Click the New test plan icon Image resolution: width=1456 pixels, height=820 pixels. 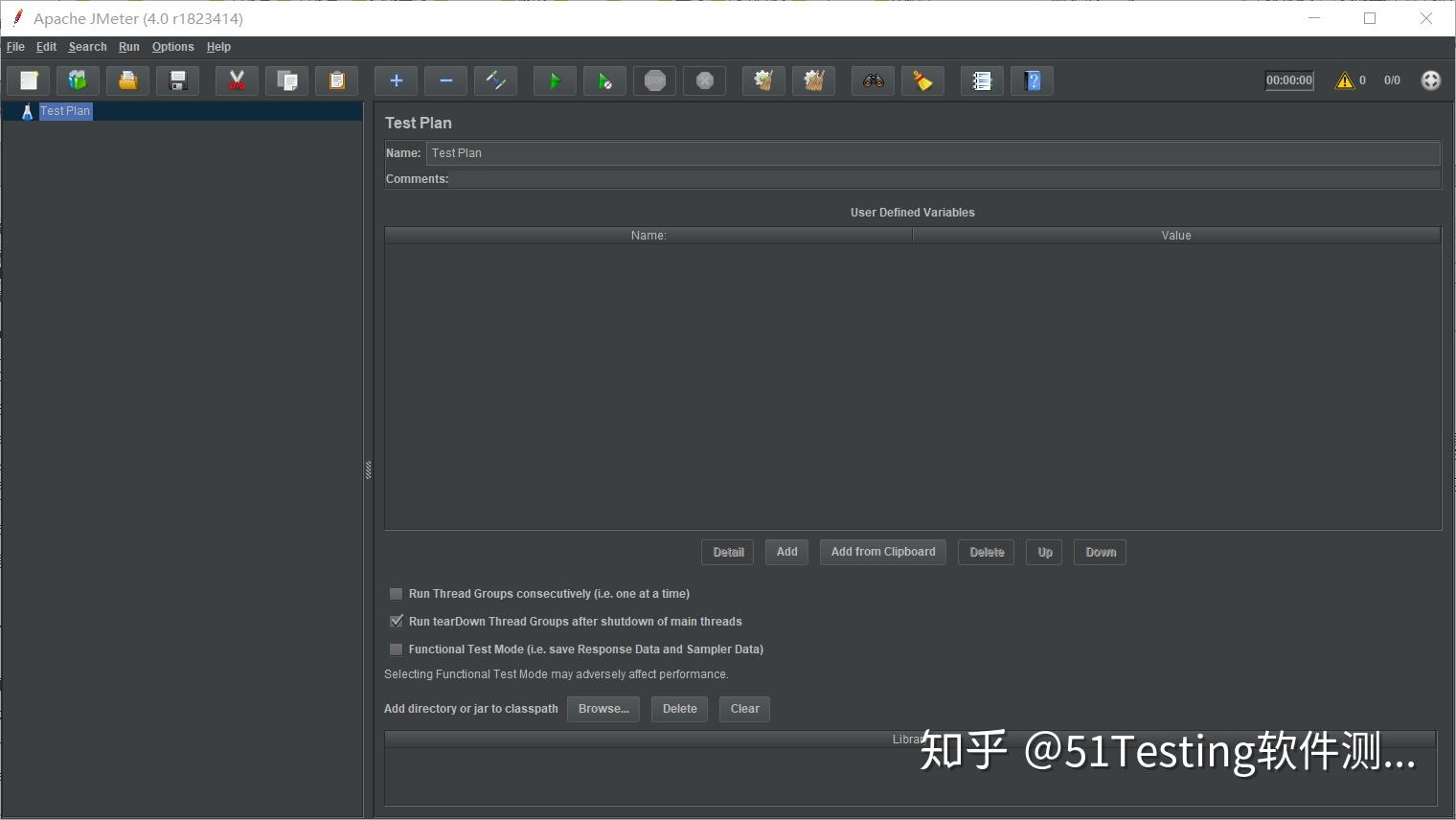click(x=29, y=80)
